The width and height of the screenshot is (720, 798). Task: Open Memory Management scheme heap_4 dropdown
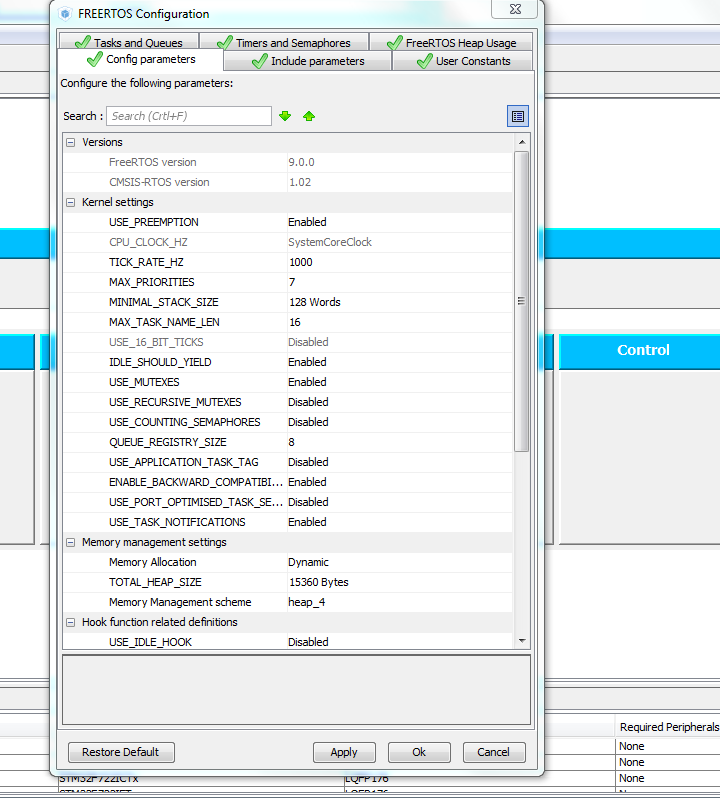tap(399, 602)
